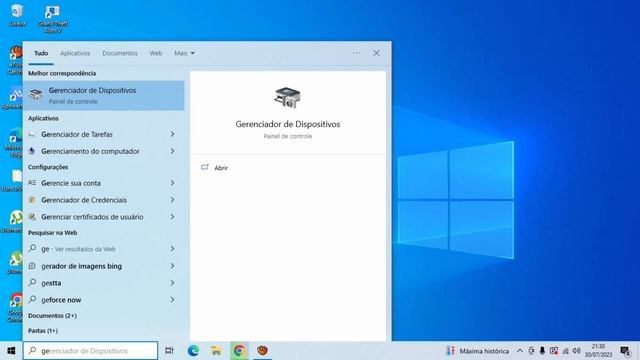Open Task View from the taskbar
Image resolution: width=640 pixels, height=360 pixels.
click(169, 351)
